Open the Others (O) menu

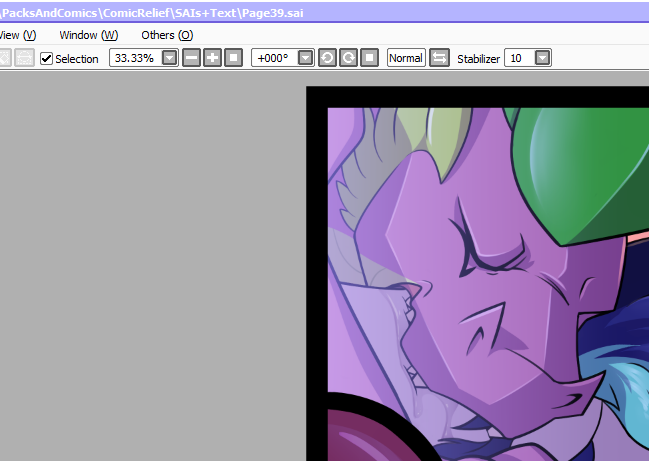click(x=167, y=35)
